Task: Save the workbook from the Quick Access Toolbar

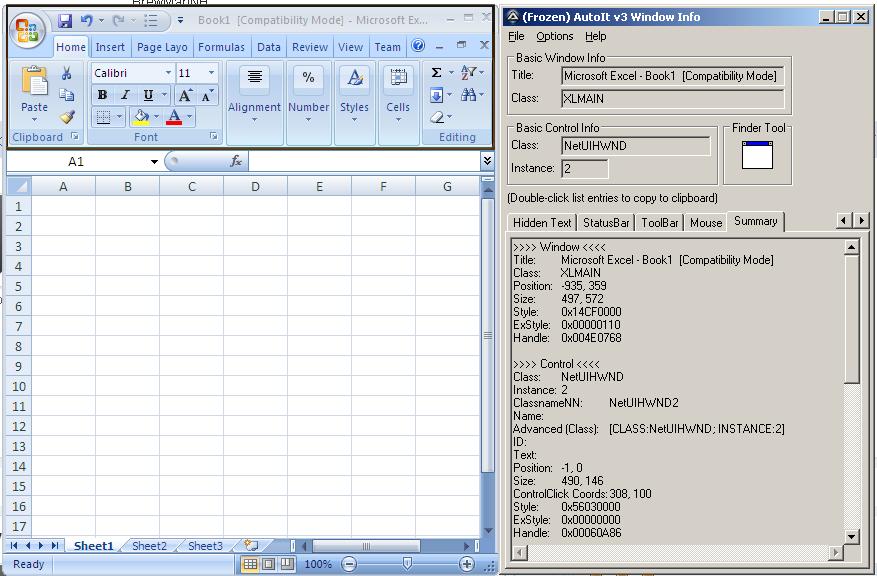Action: 65,21
